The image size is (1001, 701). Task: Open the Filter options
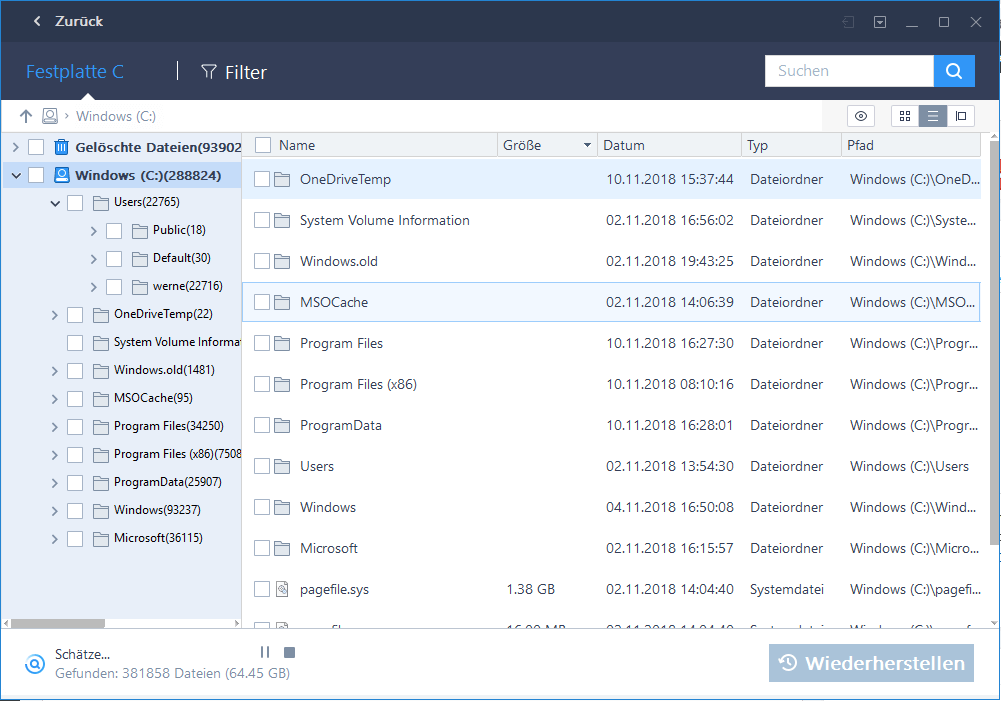coord(234,72)
